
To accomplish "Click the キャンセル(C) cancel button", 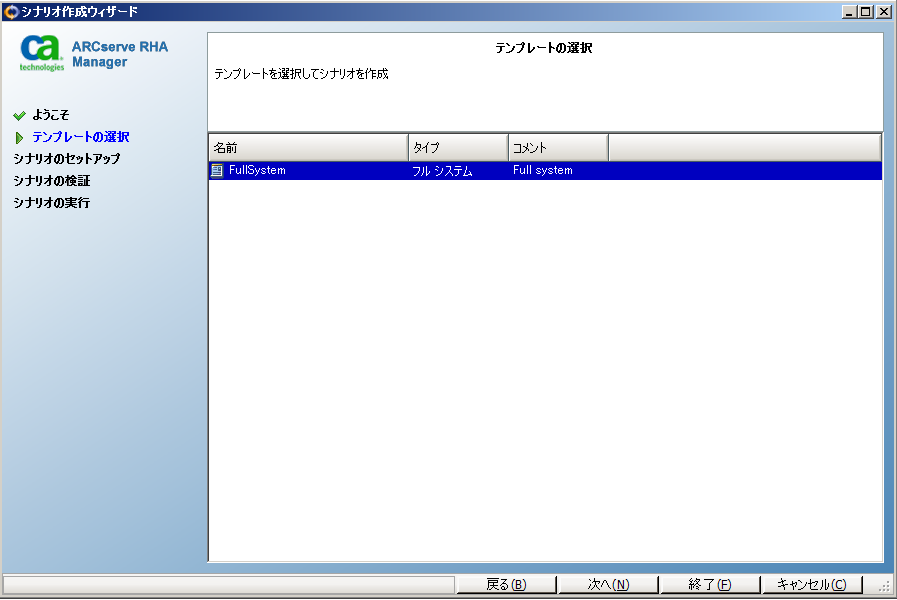I will click(812, 585).
